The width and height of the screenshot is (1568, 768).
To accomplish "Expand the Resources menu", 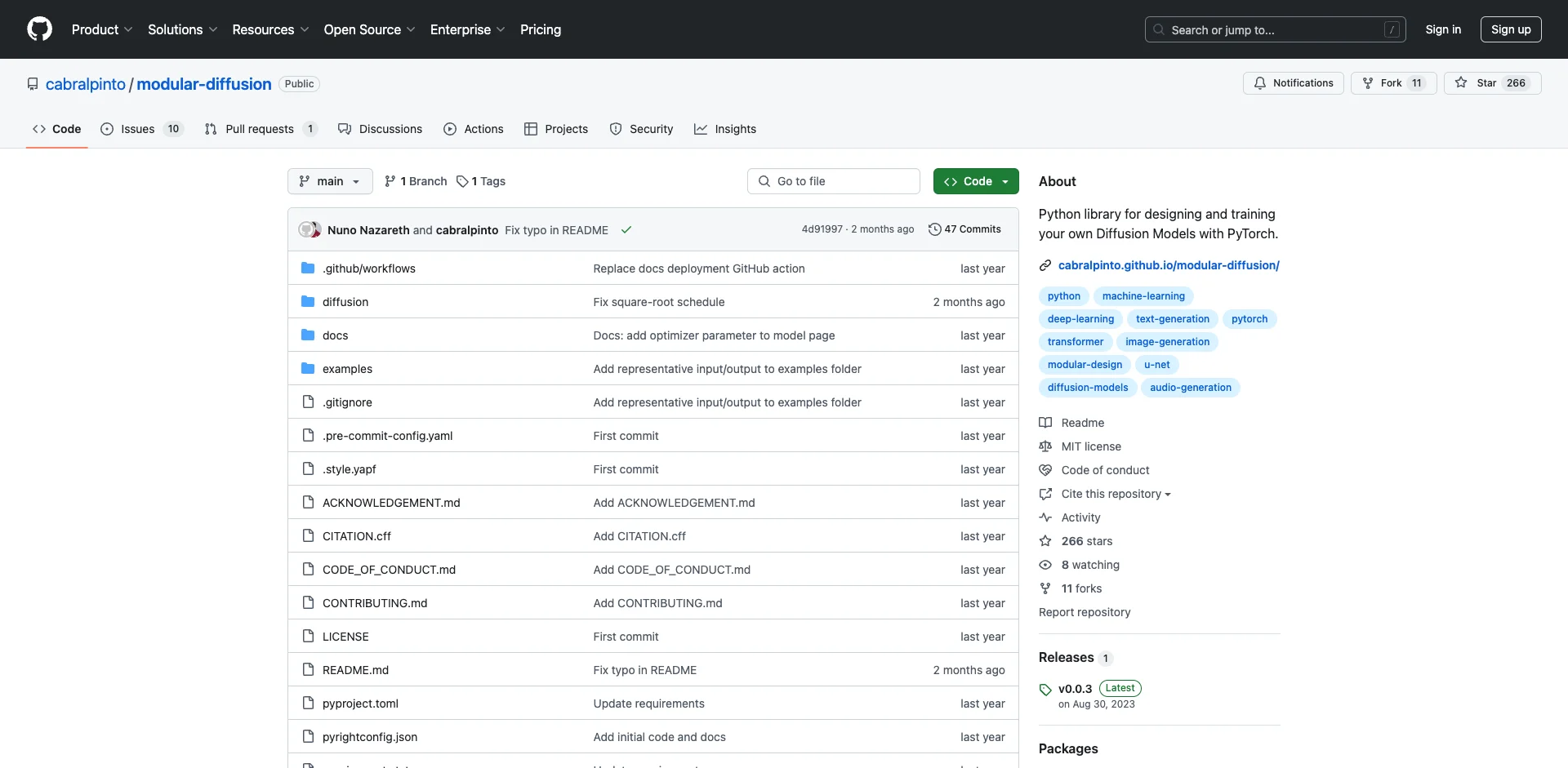I will 271,29.
